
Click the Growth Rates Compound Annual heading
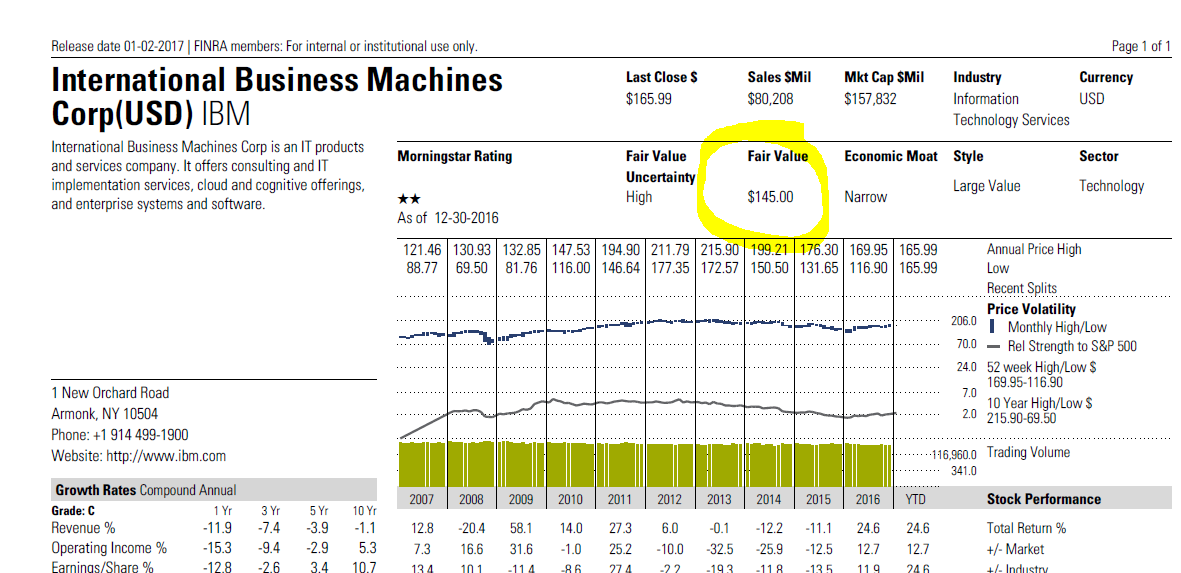(145, 490)
